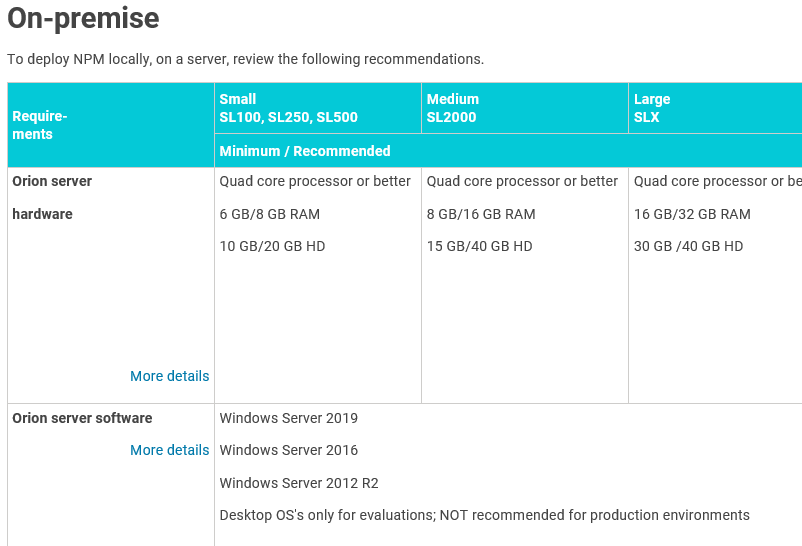Screen dimensions: 802x546
Task: Click the Large SLX column header
Action: click(x=652, y=108)
